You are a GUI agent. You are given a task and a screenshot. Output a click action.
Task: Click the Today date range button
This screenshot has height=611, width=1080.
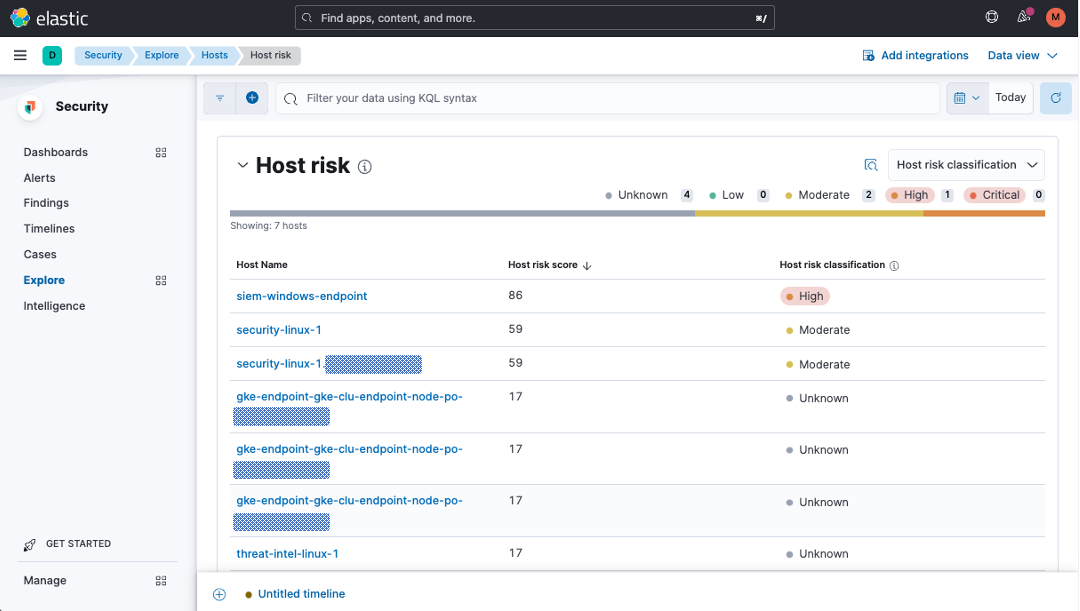pos(1010,98)
